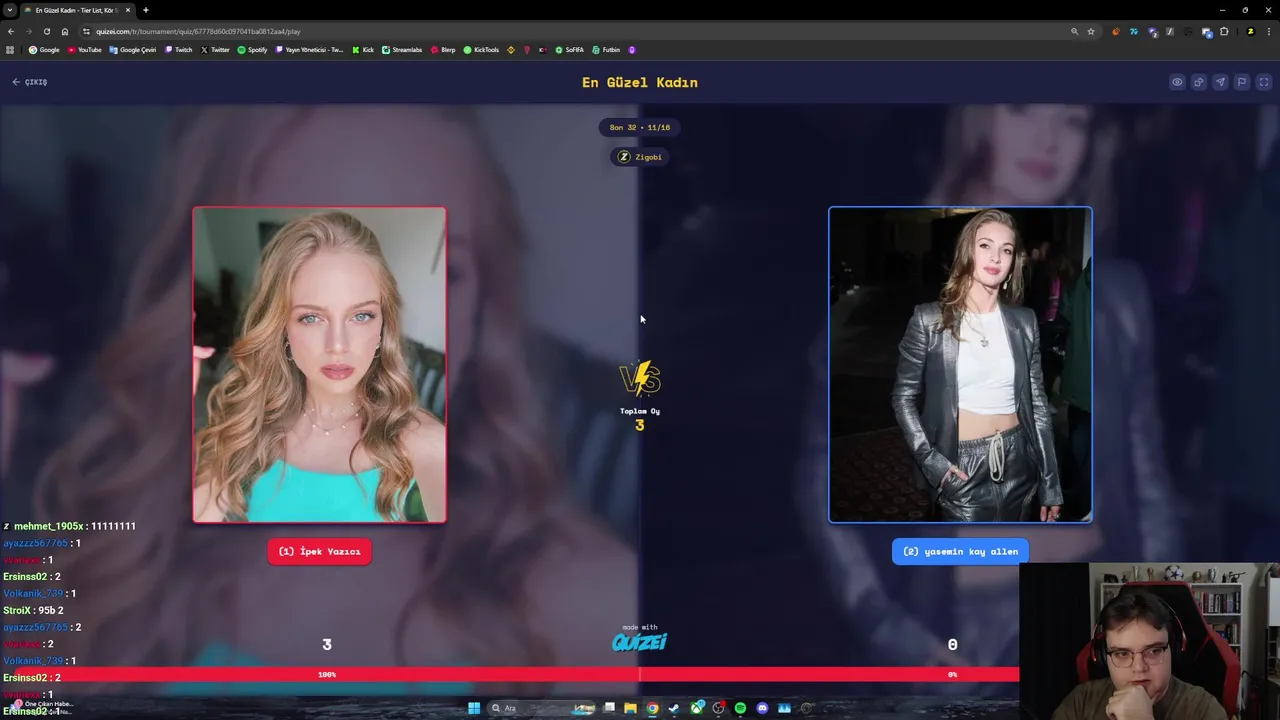1280x720 pixels.
Task: Open the extensions puzzle icon
Action: [1224, 31]
